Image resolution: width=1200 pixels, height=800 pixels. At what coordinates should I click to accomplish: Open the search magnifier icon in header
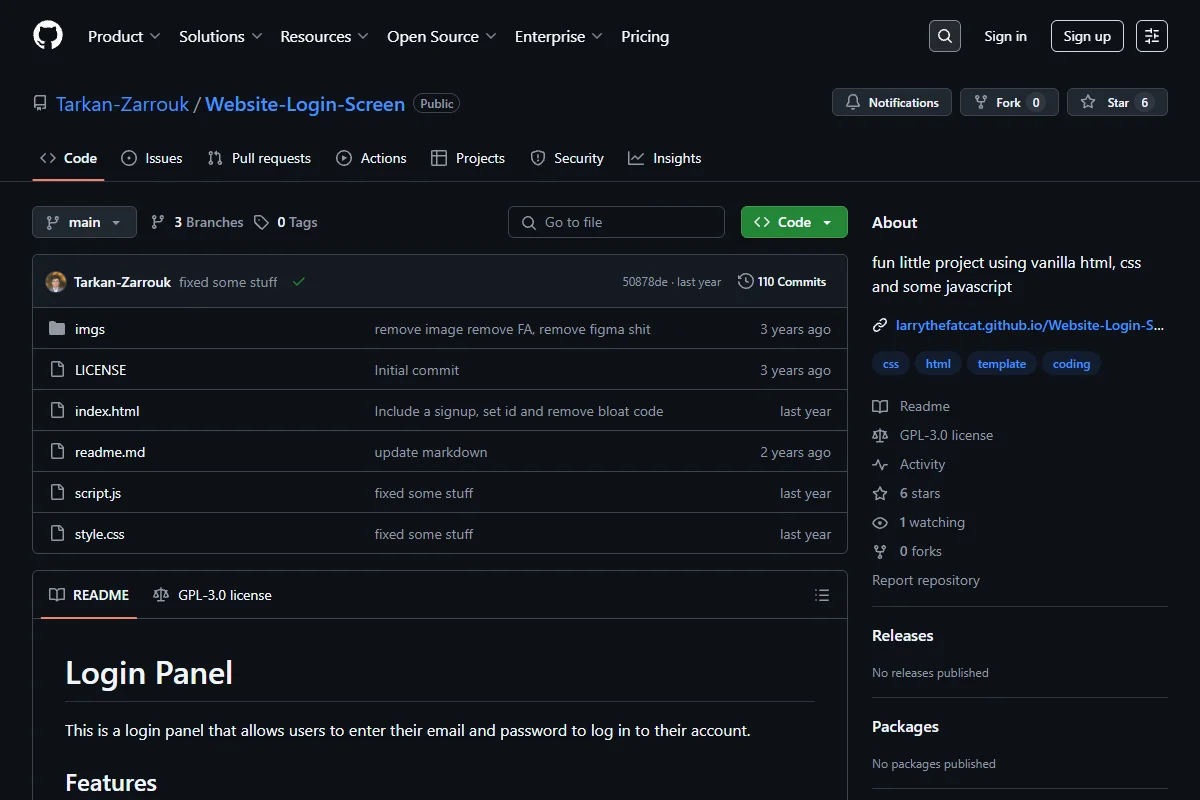tap(945, 36)
